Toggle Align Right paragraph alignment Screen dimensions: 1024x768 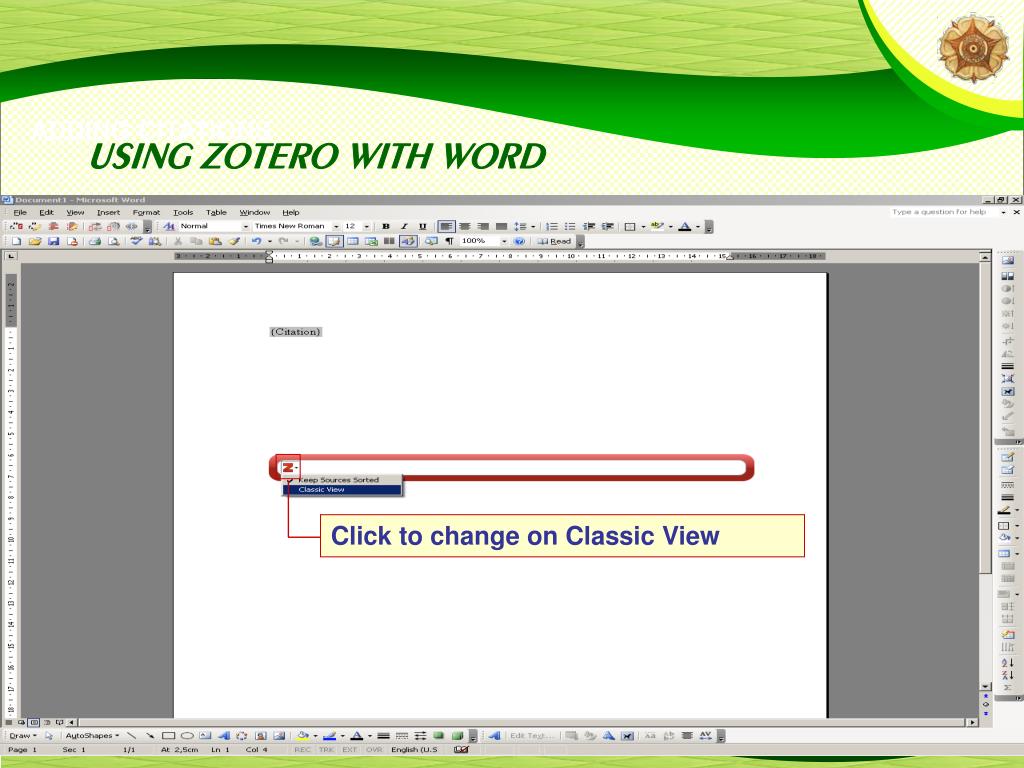pos(483,227)
